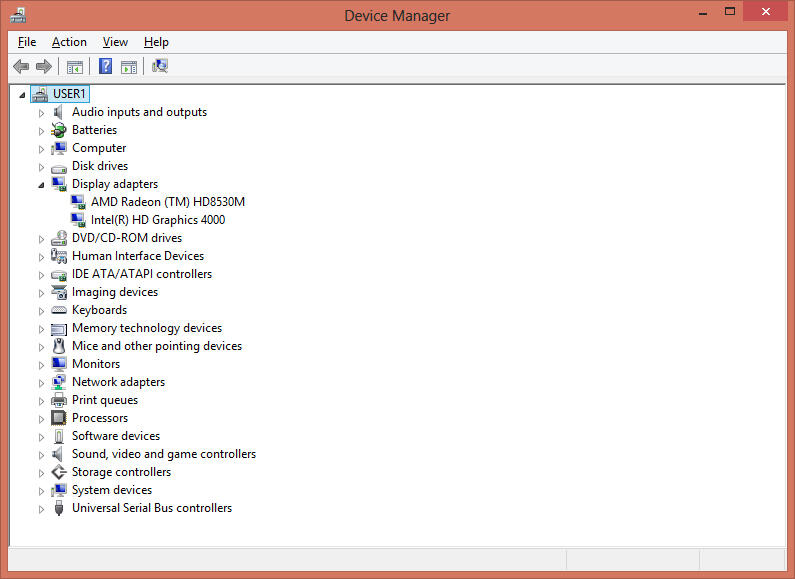The image size is (795, 579).
Task: Expand the Universal Serial Bus controllers node
Action: (41, 508)
